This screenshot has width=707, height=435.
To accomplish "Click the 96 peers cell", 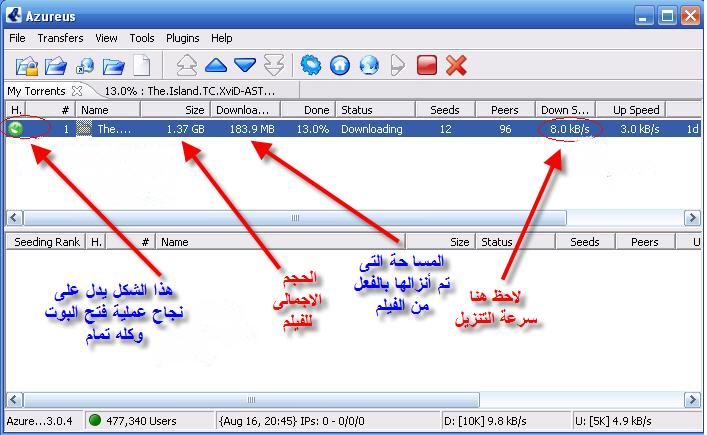I will point(505,129).
